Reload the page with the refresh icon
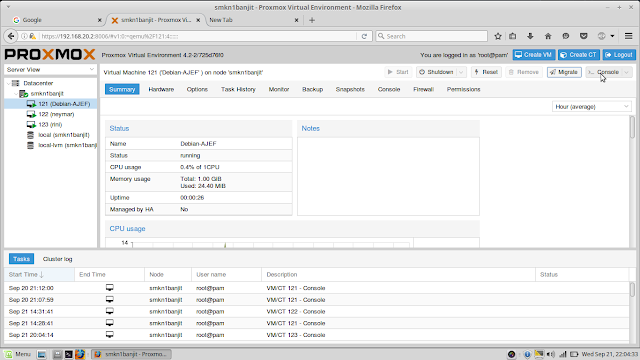Viewport: 640px width, 360px height. point(364,36)
